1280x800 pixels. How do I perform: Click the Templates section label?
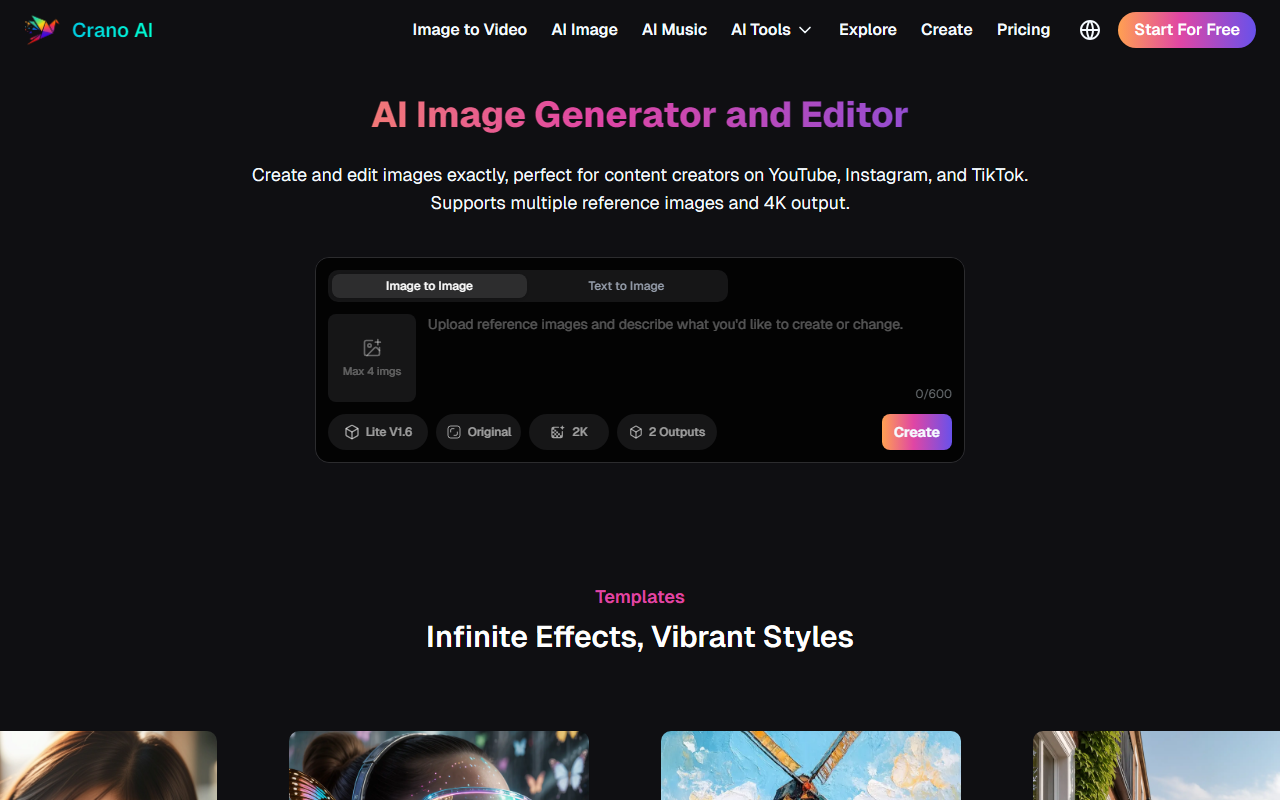pyautogui.click(x=640, y=597)
